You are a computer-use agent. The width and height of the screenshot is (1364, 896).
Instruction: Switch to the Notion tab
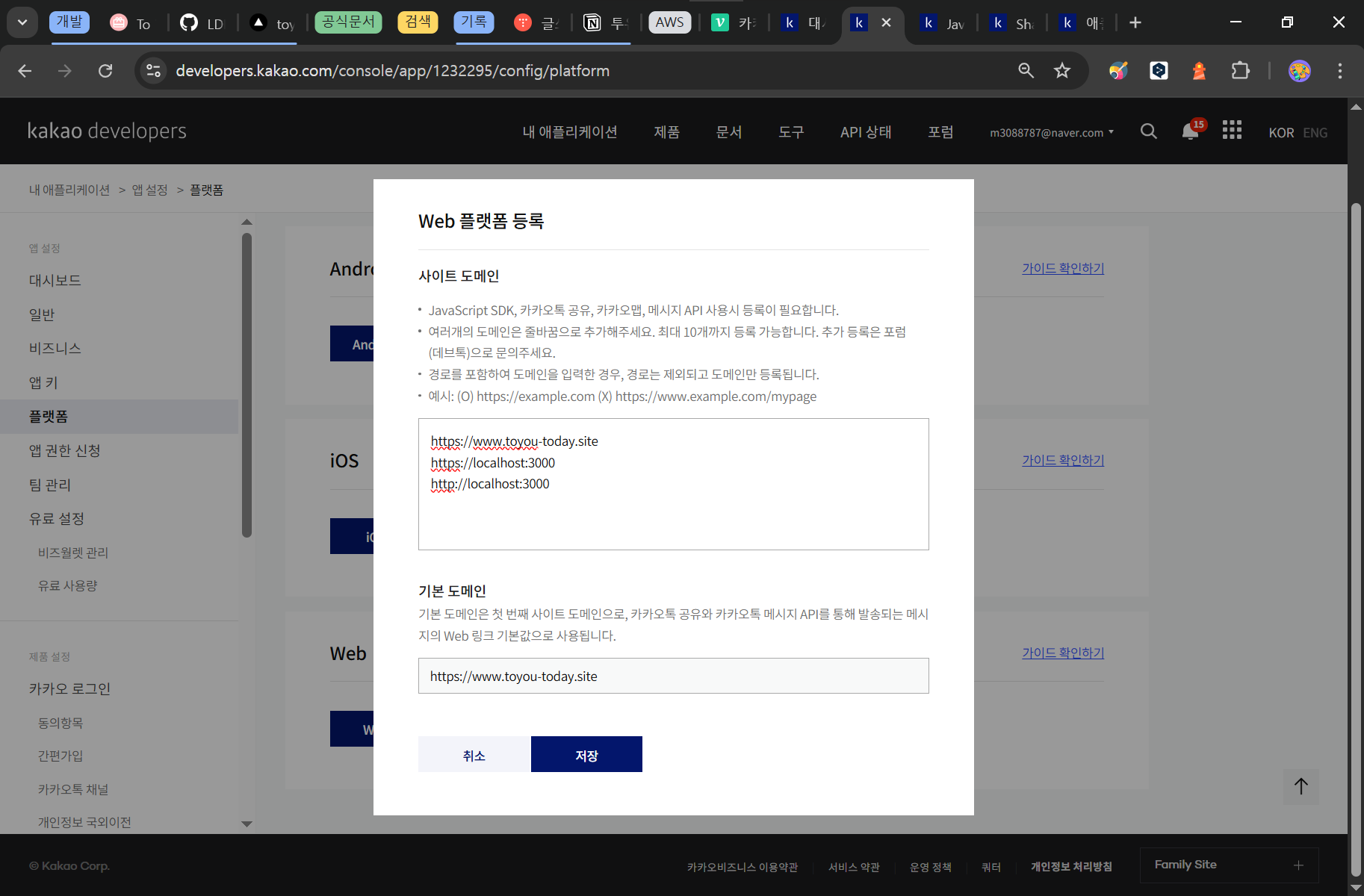[x=606, y=23]
